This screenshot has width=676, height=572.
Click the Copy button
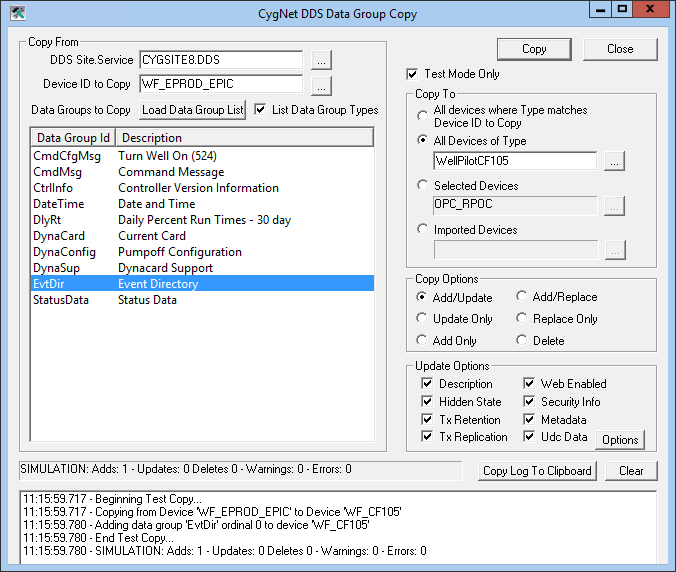tap(534, 49)
